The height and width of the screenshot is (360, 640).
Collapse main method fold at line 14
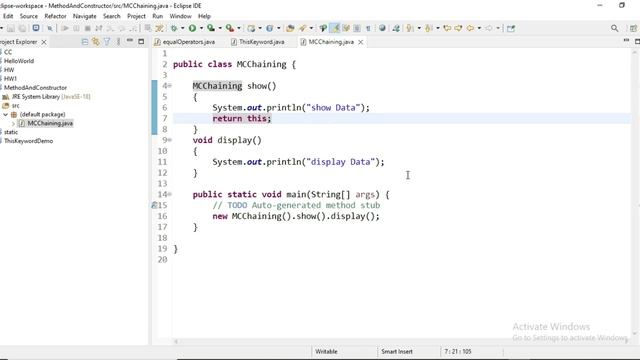coord(170,194)
